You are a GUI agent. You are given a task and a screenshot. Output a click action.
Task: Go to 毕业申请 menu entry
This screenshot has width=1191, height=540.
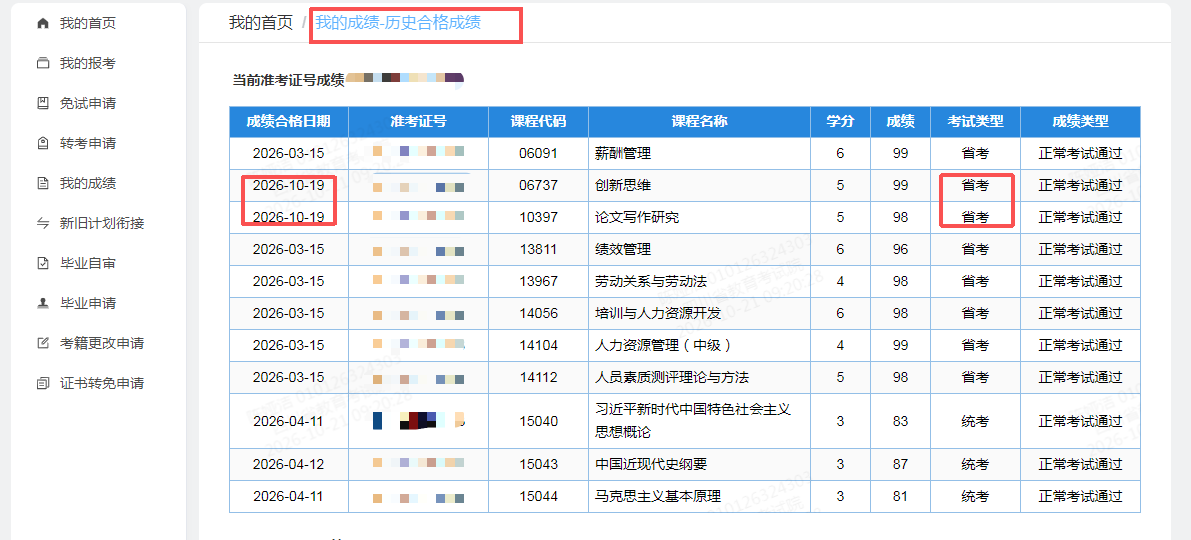(87, 303)
